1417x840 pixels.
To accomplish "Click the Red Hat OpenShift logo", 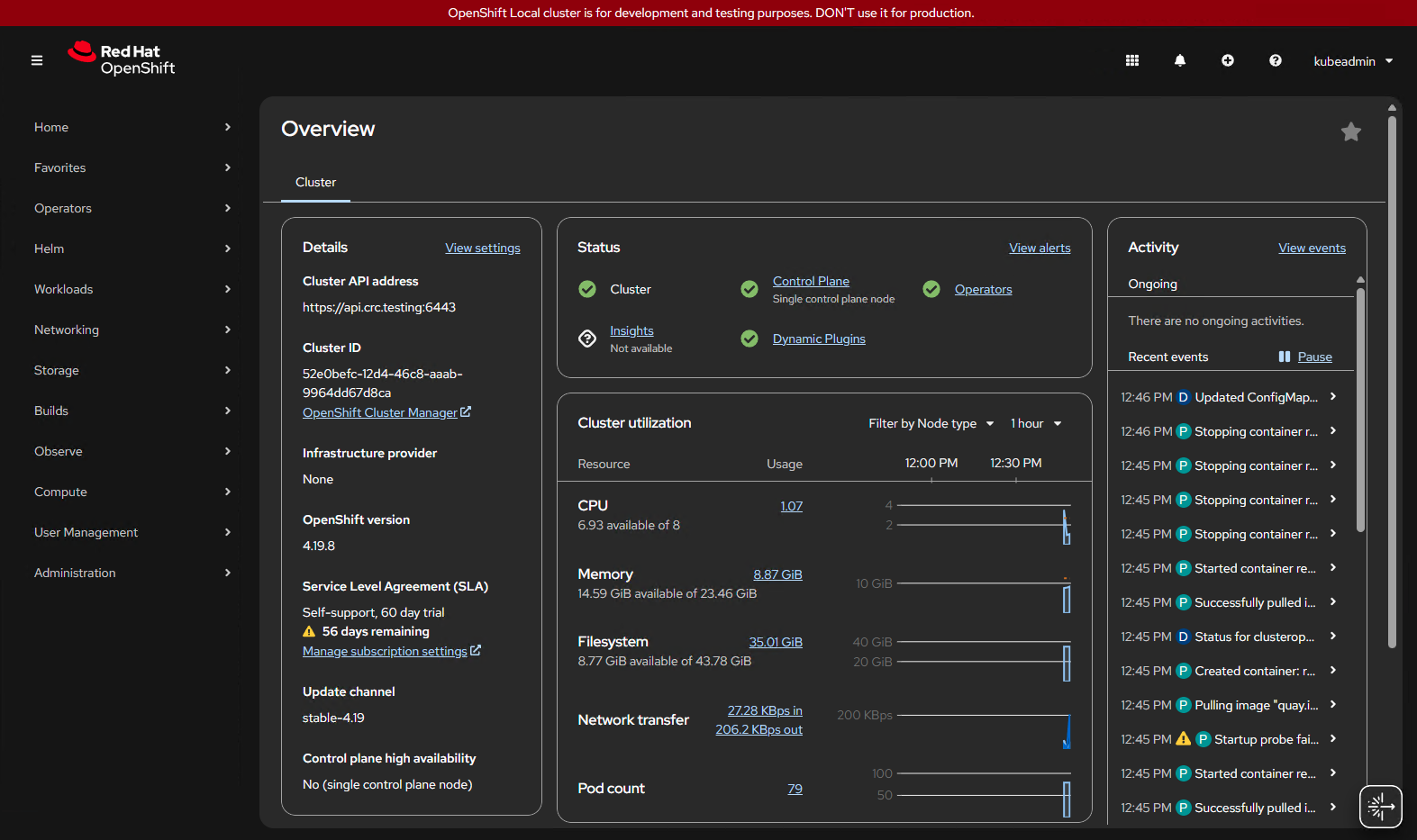I will (122, 59).
